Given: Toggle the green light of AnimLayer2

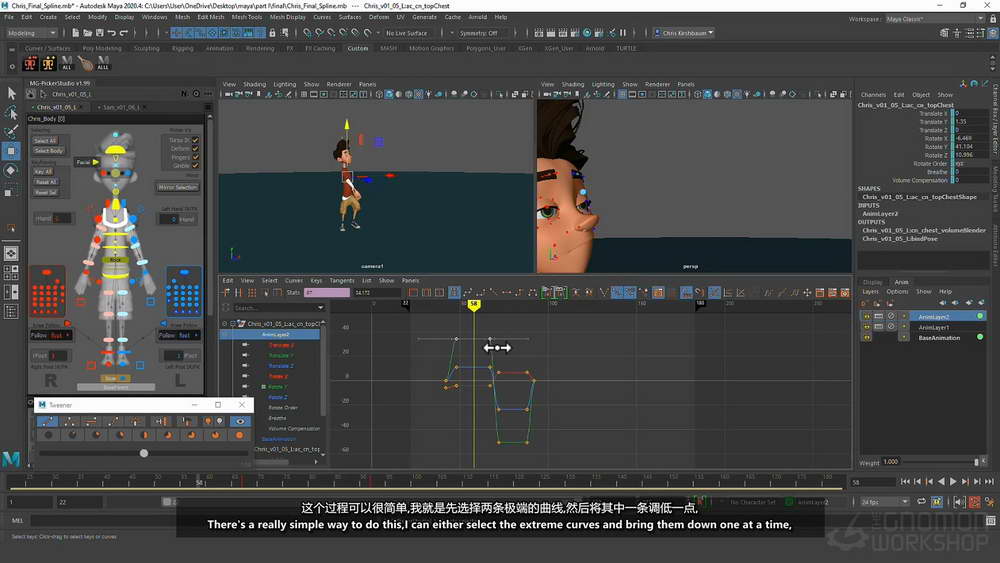Looking at the screenshot, I should [x=980, y=316].
